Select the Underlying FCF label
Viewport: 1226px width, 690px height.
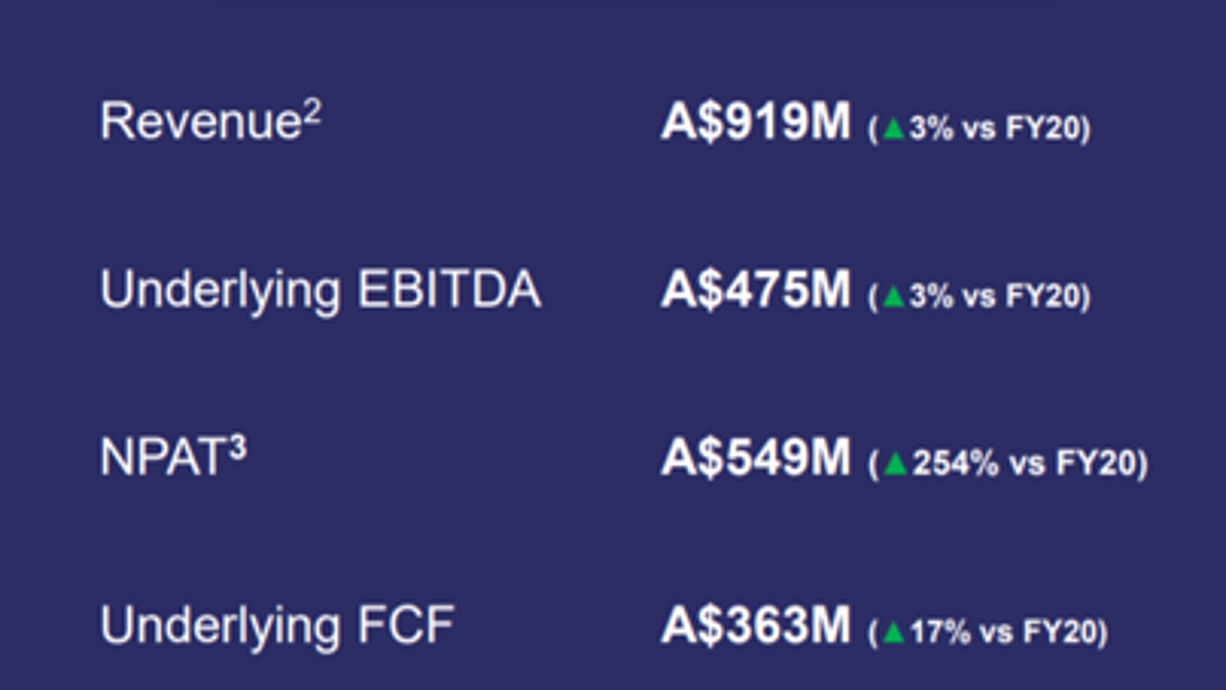pyautogui.click(x=277, y=627)
